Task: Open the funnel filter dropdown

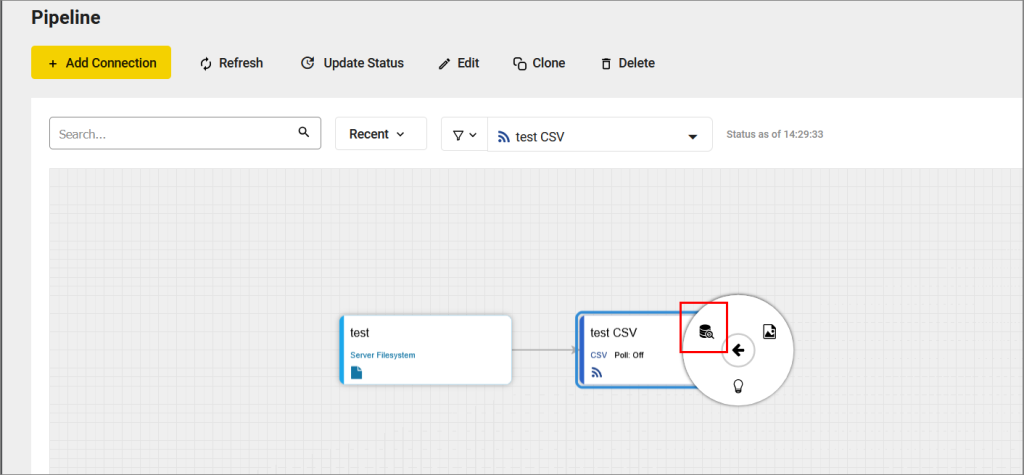Action: (x=464, y=135)
